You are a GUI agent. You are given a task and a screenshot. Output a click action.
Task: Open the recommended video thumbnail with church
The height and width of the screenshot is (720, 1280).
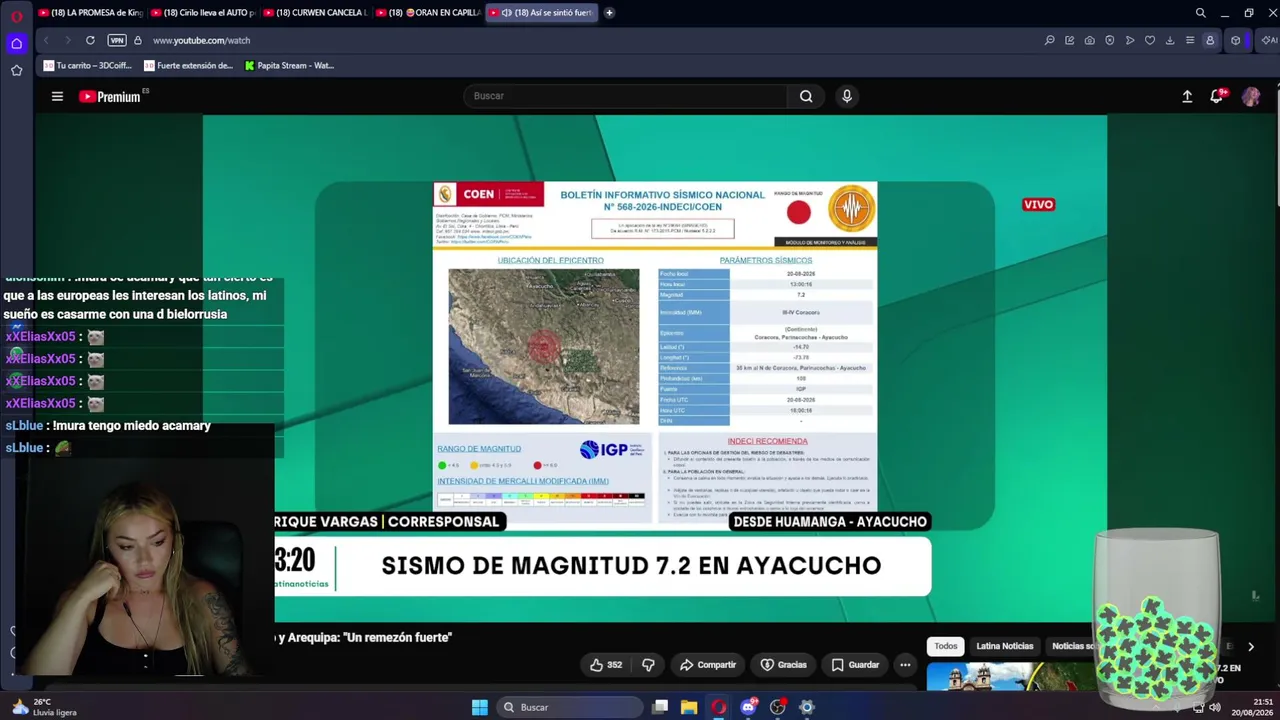pyautogui.click(x=1010, y=677)
